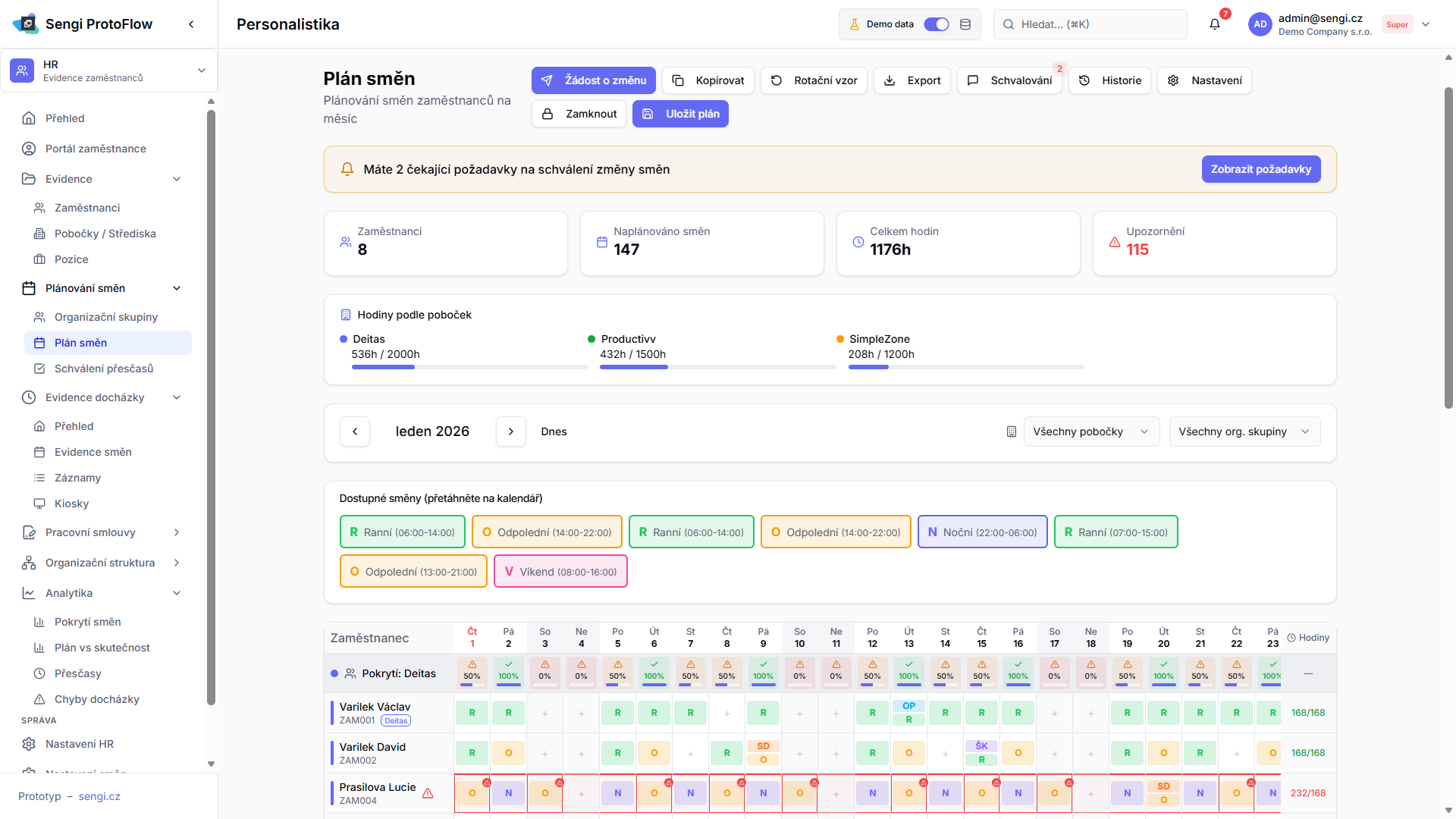Toggle the Demo data switch

(x=937, y=24)
